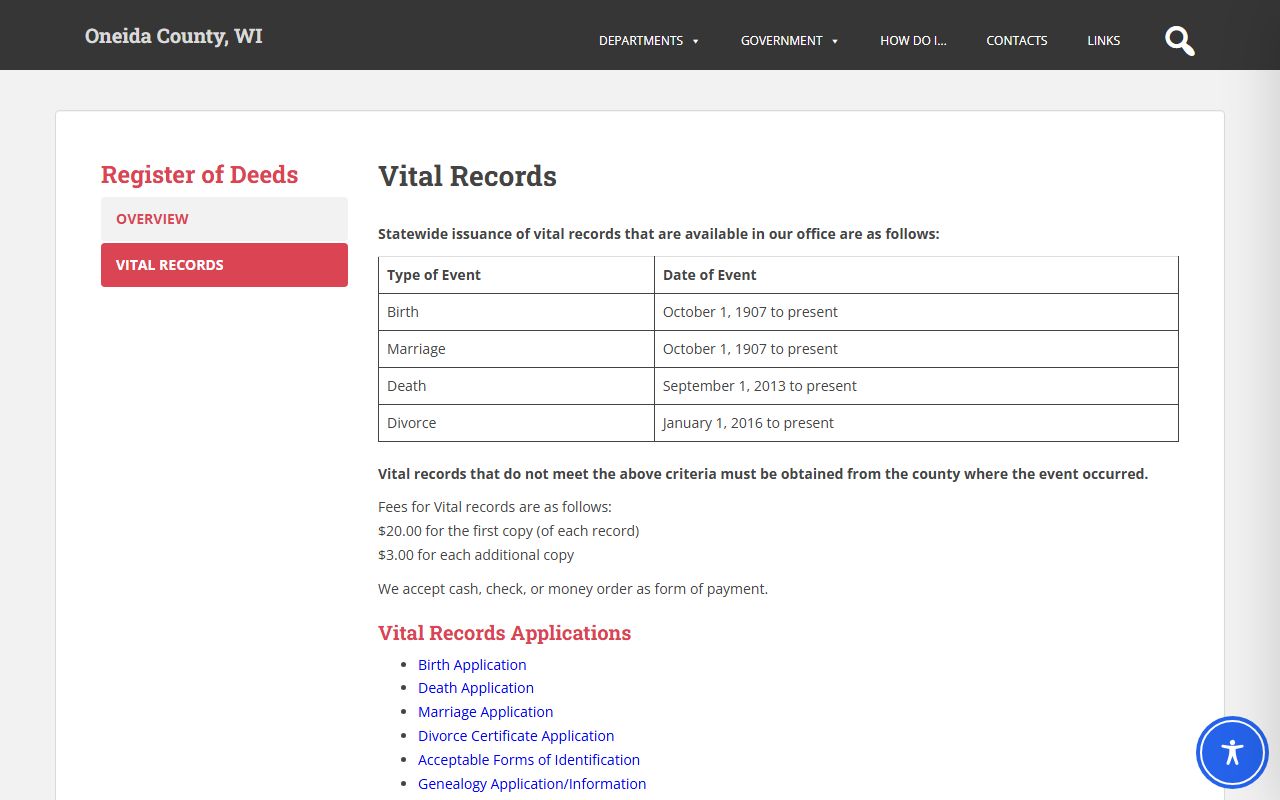
Task: Expand the Government dropdown arrow
Action: click(x=834, y=41)
